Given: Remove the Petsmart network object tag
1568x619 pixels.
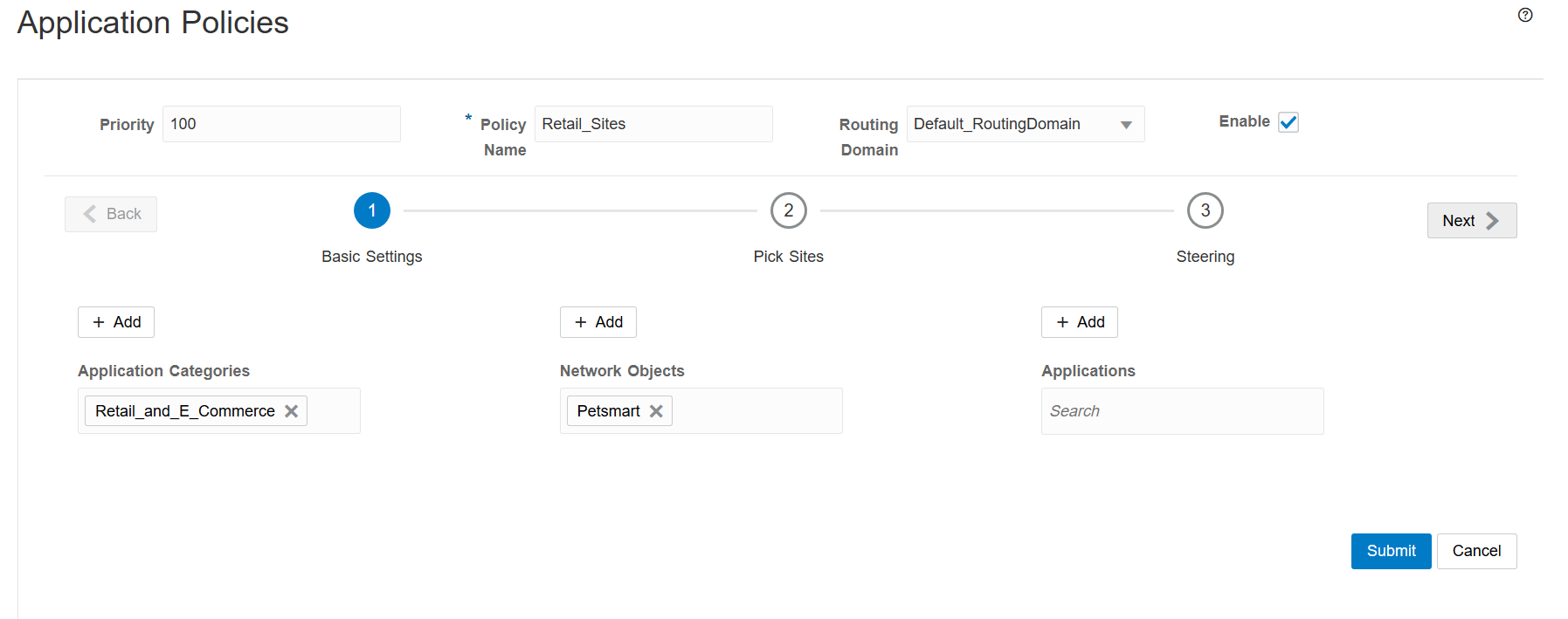Looking at the screenshot, I should tap(656, 411).
